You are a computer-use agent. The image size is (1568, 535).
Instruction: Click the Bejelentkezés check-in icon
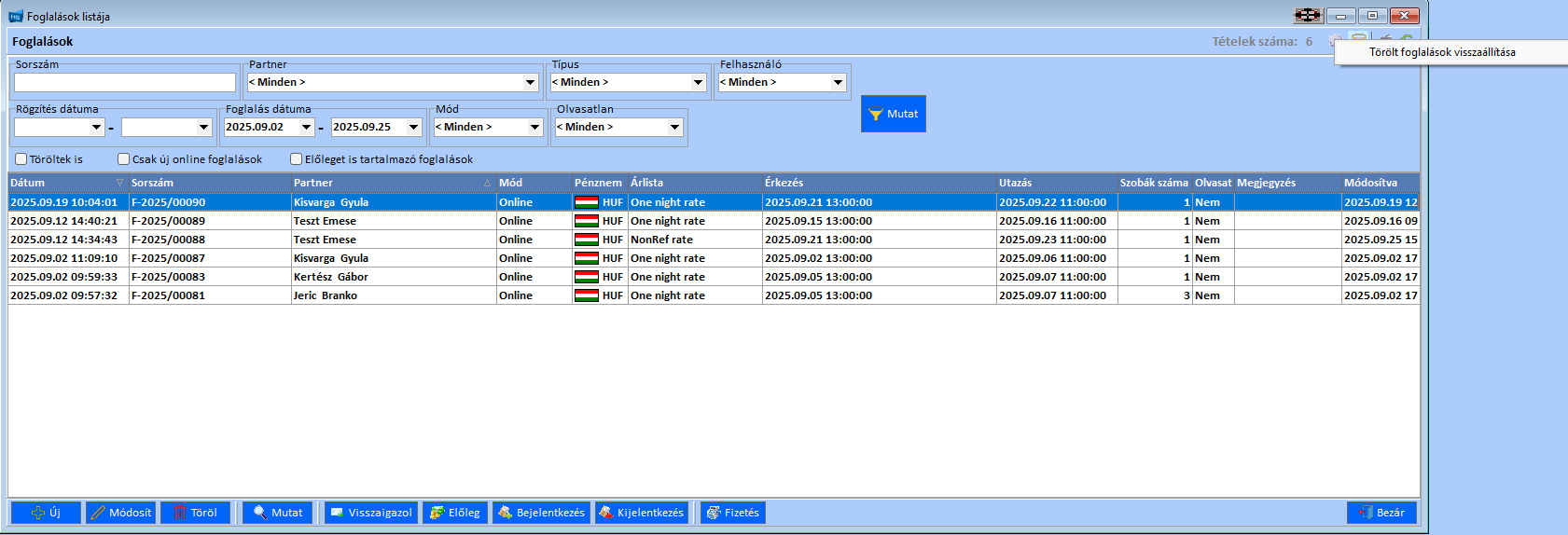coord(505,513)
